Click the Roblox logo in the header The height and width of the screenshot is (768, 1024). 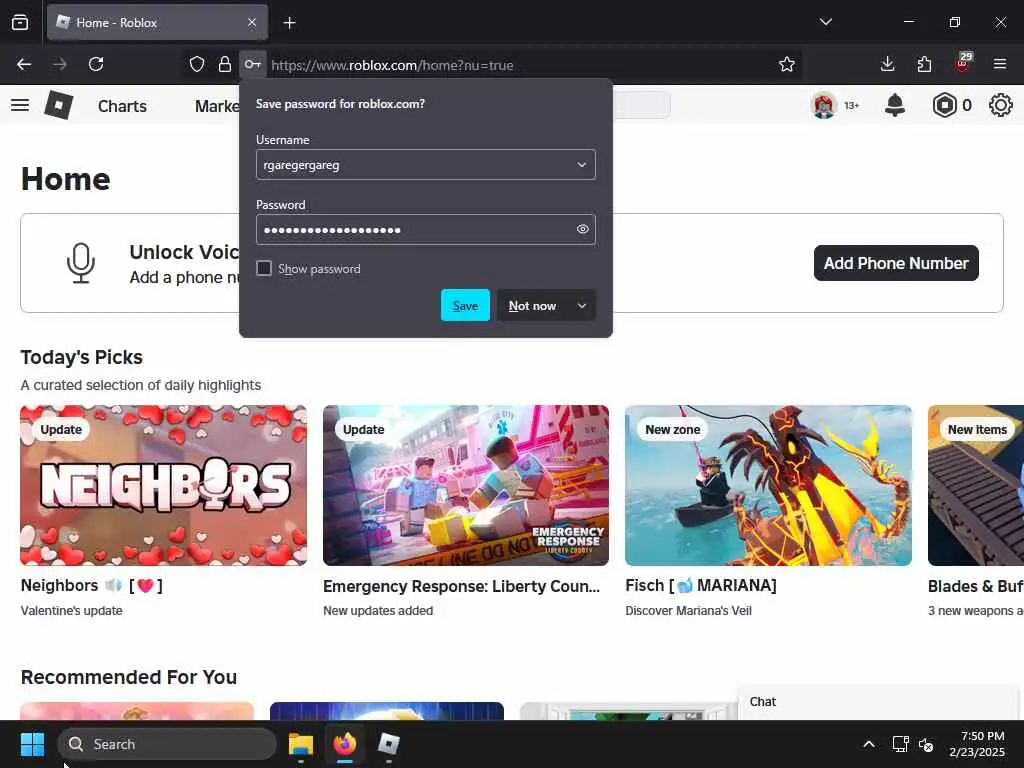click(58, 105)
